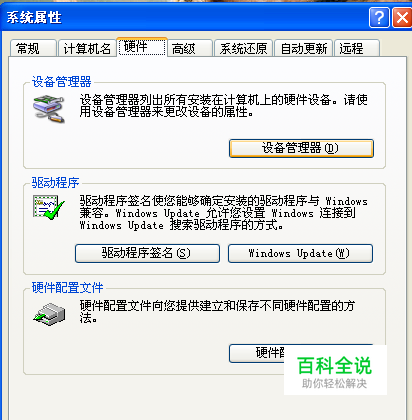Open the 远程 tab
The image size is (412, 420).
357,48
